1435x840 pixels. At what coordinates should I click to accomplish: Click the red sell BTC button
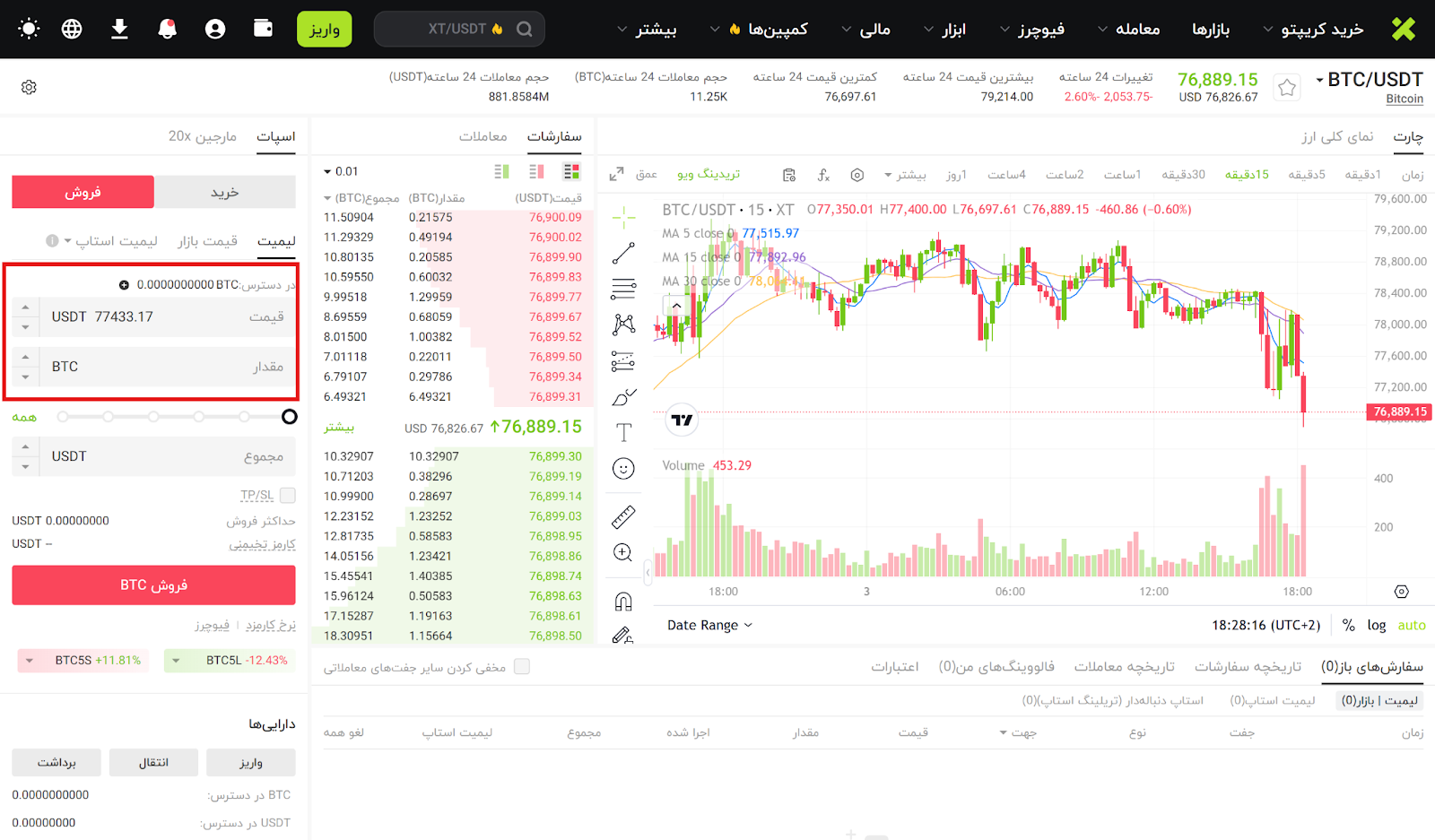tap(153, 585)
